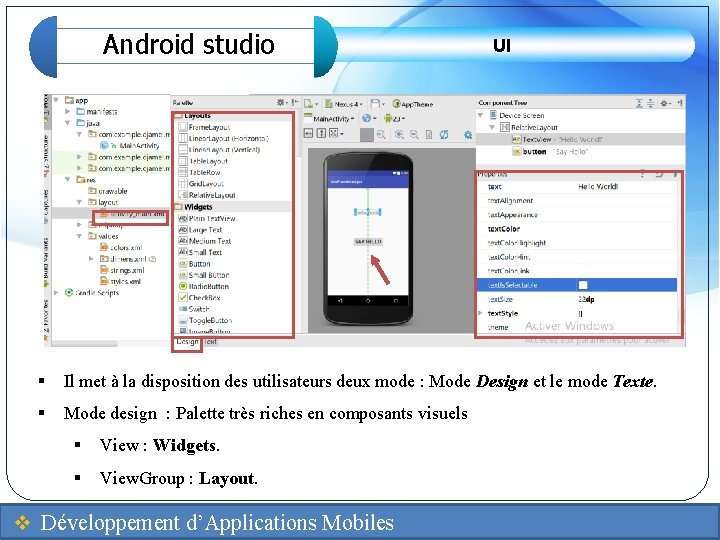720x540 pixels.
Task: Collapse the java folder
Action: point(68,123)
